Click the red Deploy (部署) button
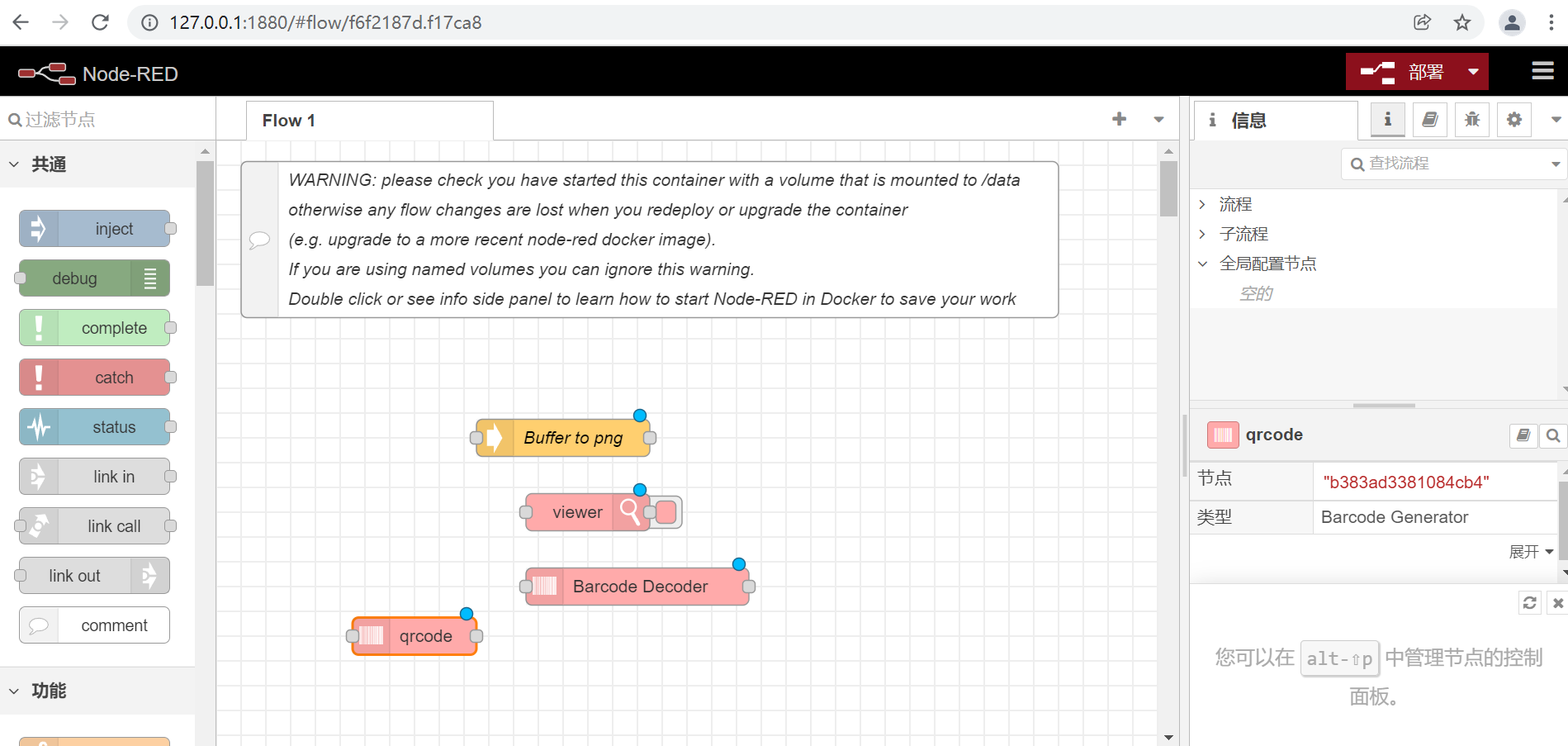 [1404, 72]
